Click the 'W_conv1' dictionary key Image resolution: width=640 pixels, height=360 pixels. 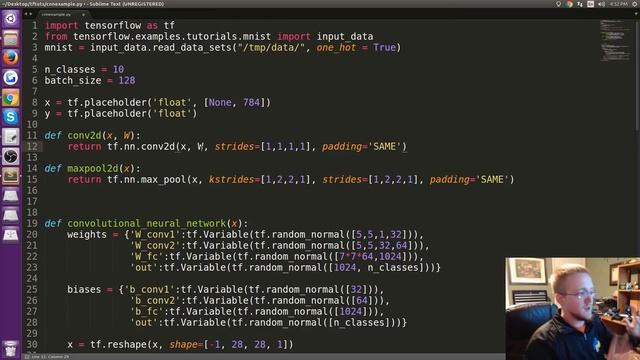155,234
